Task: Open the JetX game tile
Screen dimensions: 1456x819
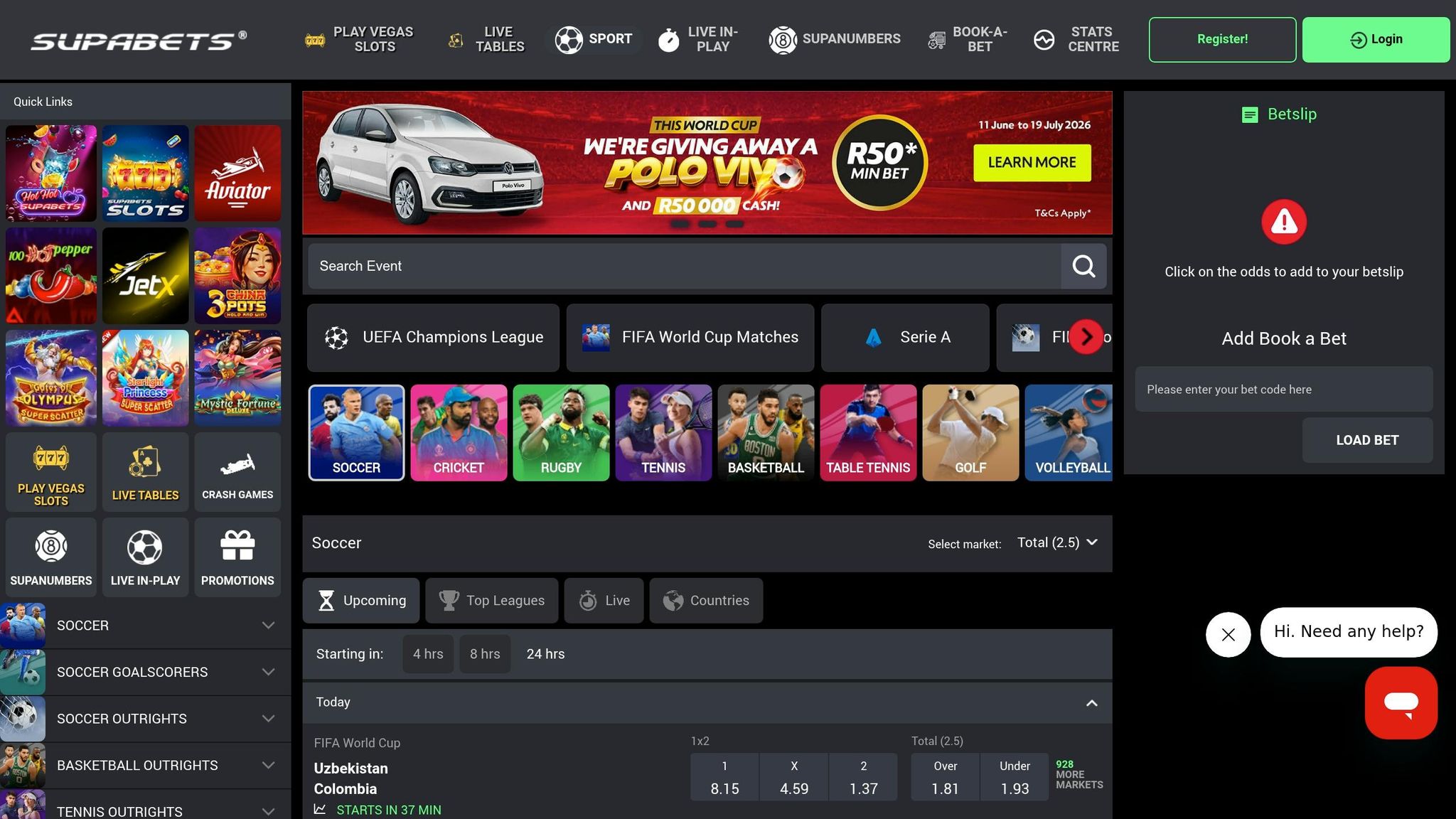Action: pyautogui.click(x=145, y=276)
